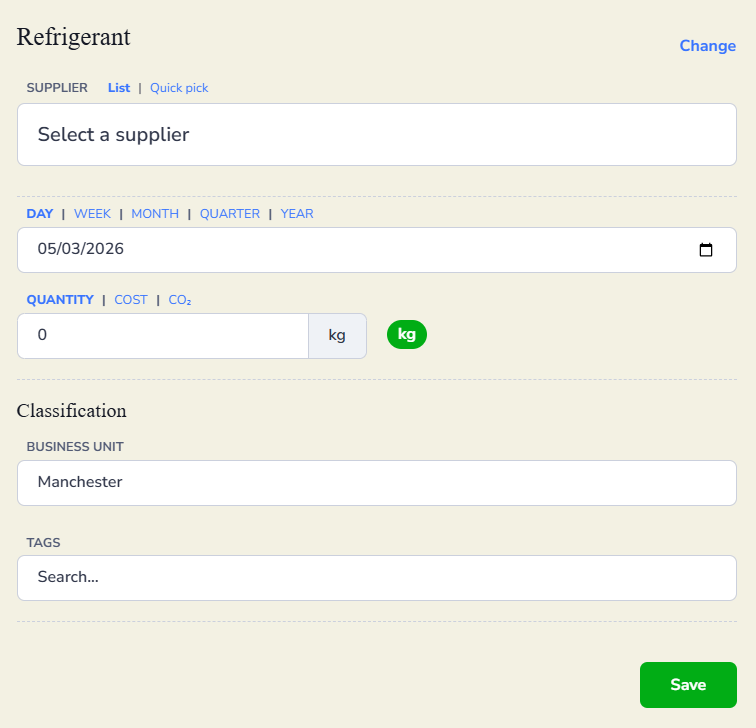The height and width of the screenshot is (728, 756).
Task: Open the Tags search dropdown
Action: [x=377, y=578]
